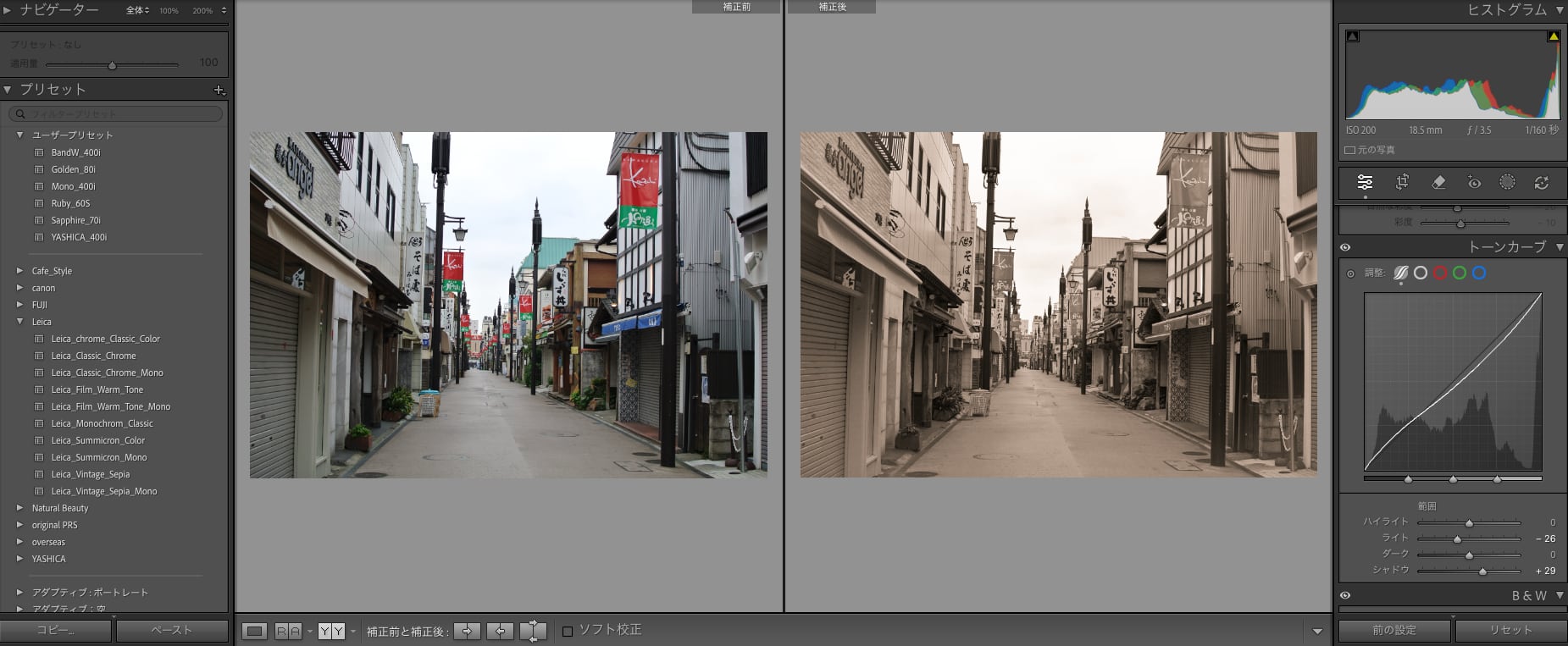Swap before and after settings
Screen dimensions: 1568x646
point(533,631)
